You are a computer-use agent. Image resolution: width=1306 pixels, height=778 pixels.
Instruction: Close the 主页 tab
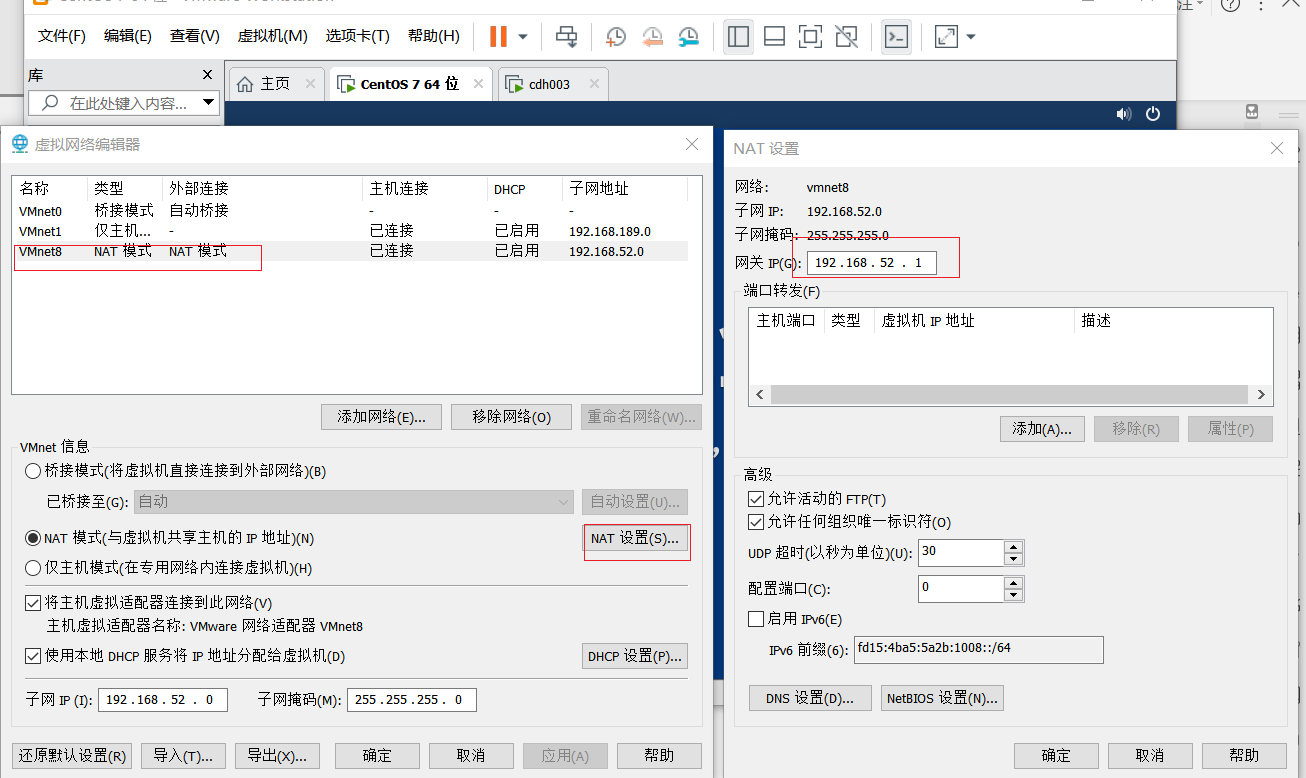coord(312,85)
